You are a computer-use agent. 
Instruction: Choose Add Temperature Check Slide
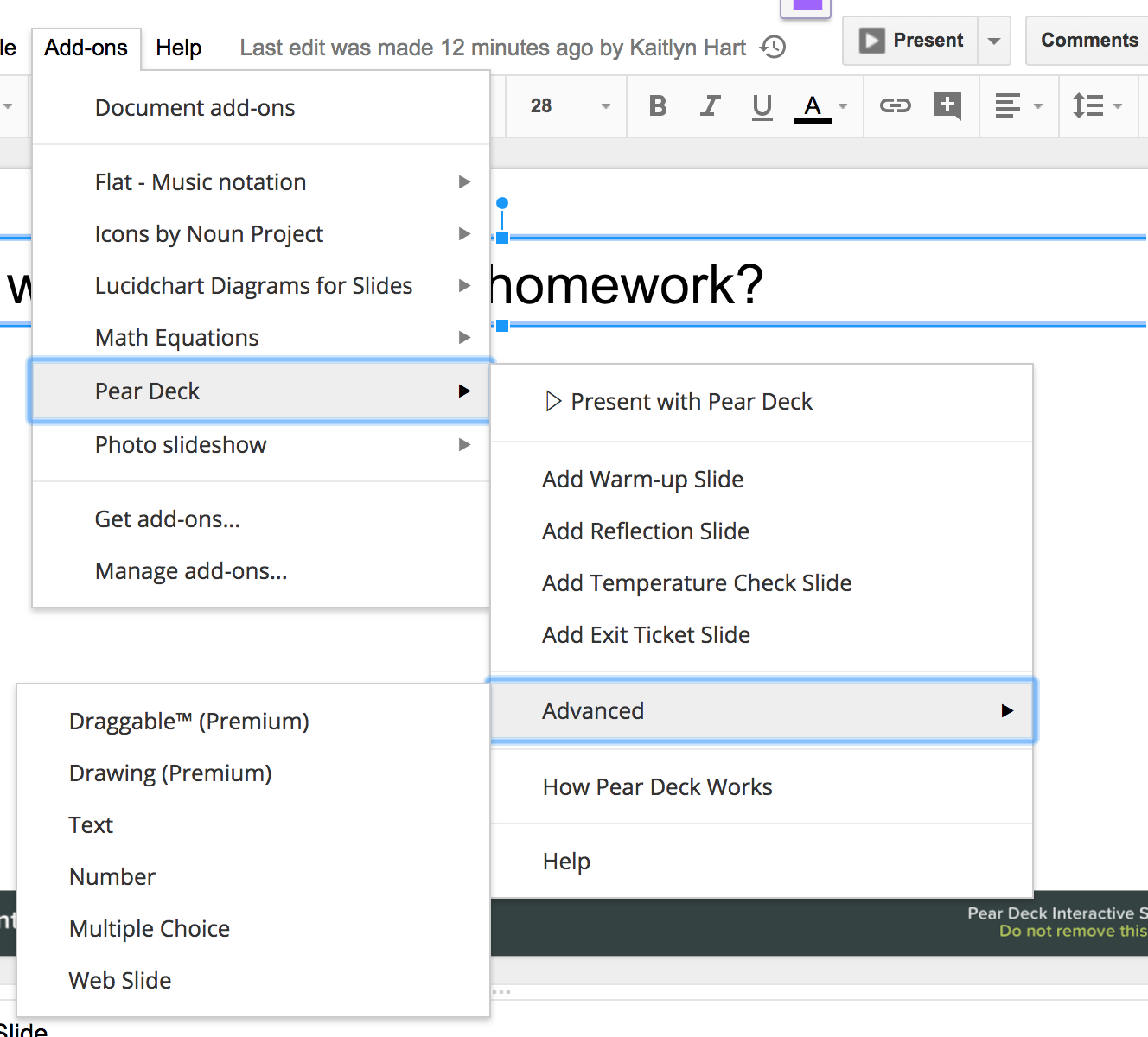(x=762, y=583)
